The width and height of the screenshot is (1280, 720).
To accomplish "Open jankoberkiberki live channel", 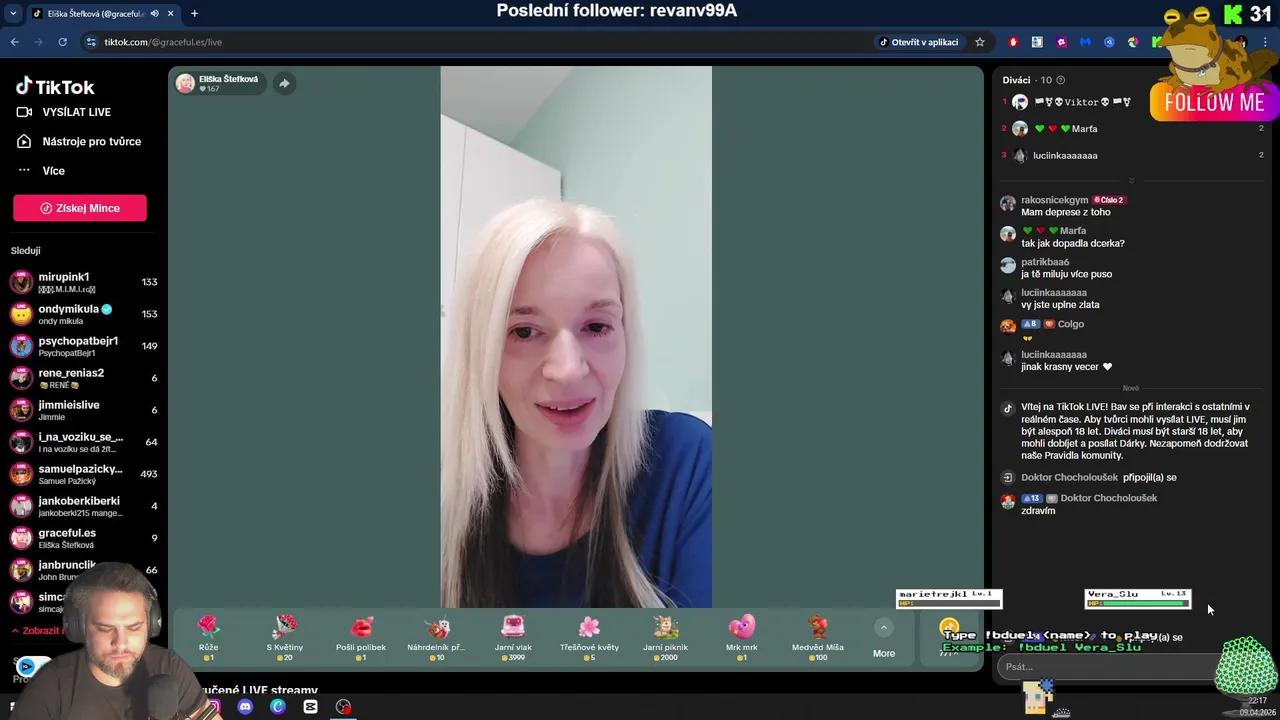I will pos(84,506).
